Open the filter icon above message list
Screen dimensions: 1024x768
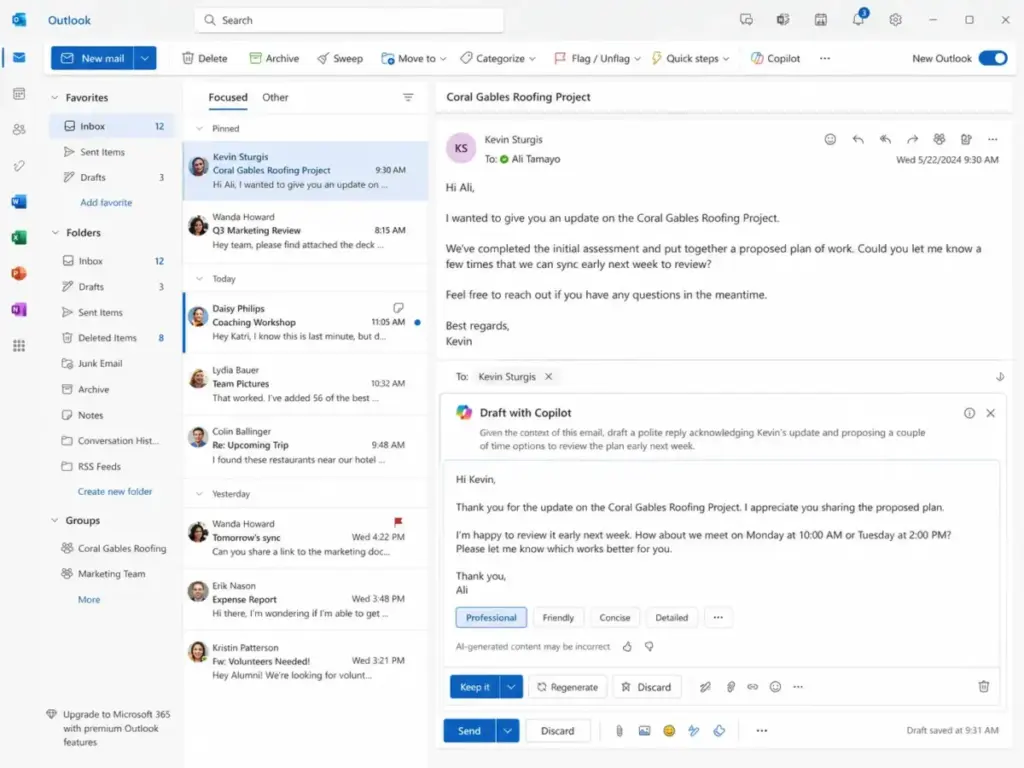(408, 97)
